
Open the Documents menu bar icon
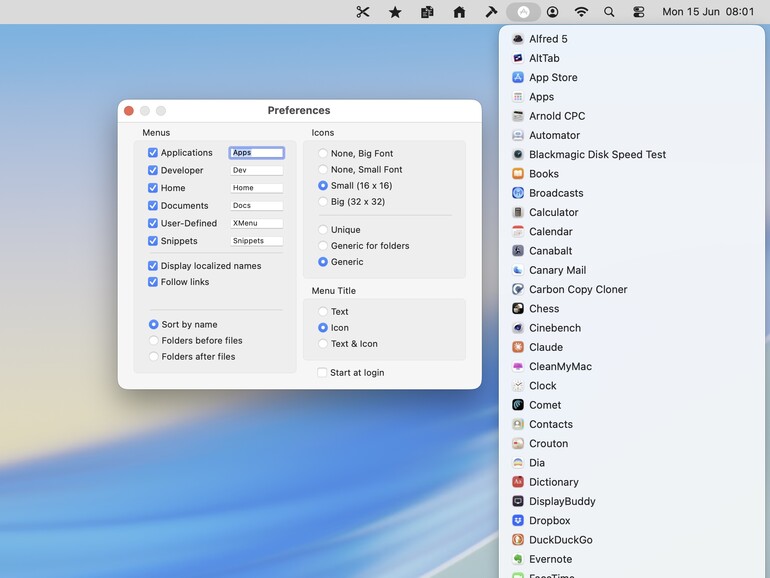pyautogui.click(x=427, y=12)
